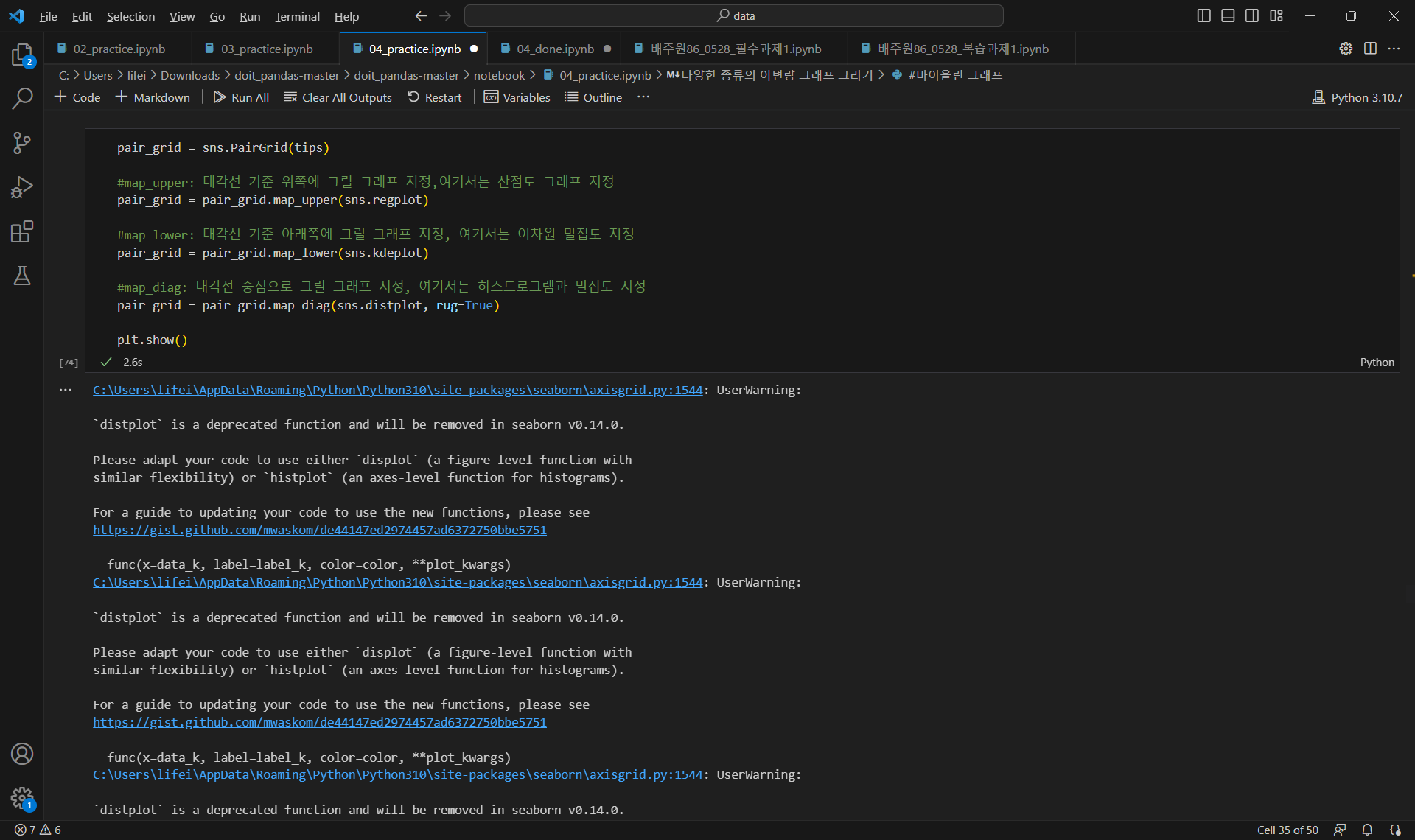Toggle the bottom Panel layout button
1415x840 pixels.
pos(1228,15)
